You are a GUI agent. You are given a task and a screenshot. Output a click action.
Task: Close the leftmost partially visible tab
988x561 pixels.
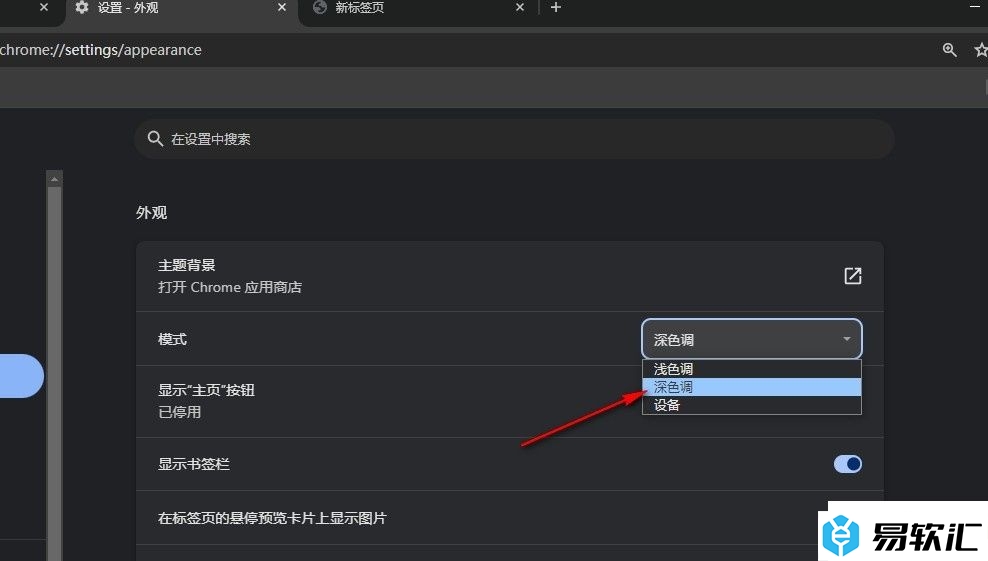(43, 8)
